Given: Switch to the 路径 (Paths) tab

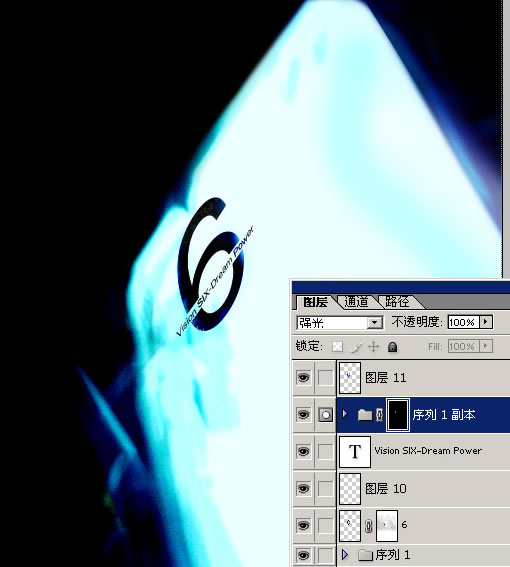Looking at the screenshot, I should 397,302.
